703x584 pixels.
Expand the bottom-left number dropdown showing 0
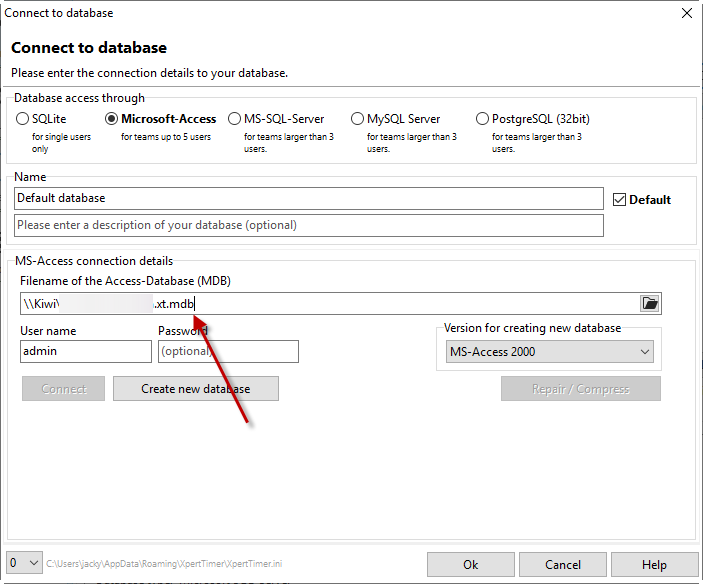coord(24,564)
